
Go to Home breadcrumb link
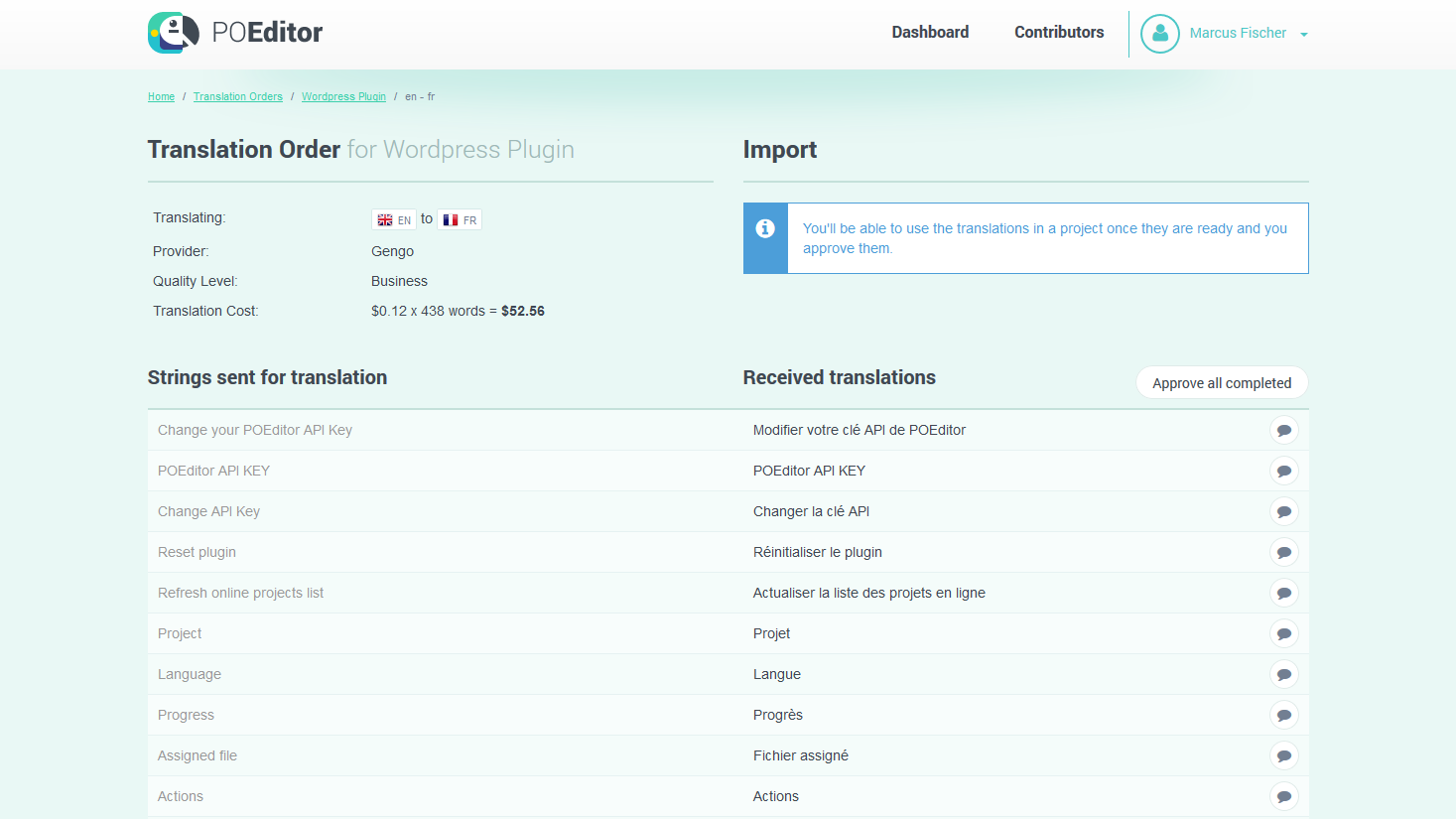click(161, 96)
